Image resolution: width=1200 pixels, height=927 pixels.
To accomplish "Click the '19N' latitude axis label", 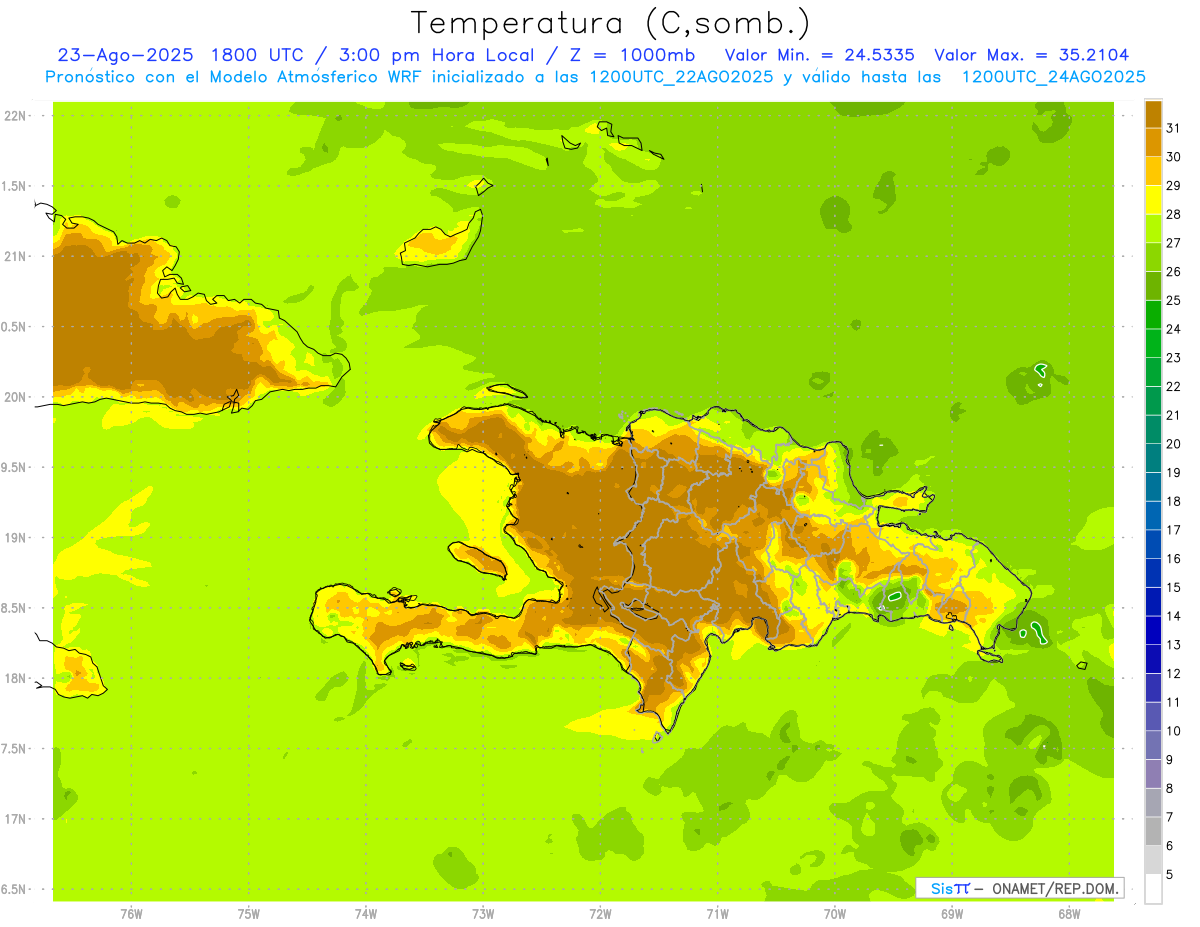I will 15,538.
